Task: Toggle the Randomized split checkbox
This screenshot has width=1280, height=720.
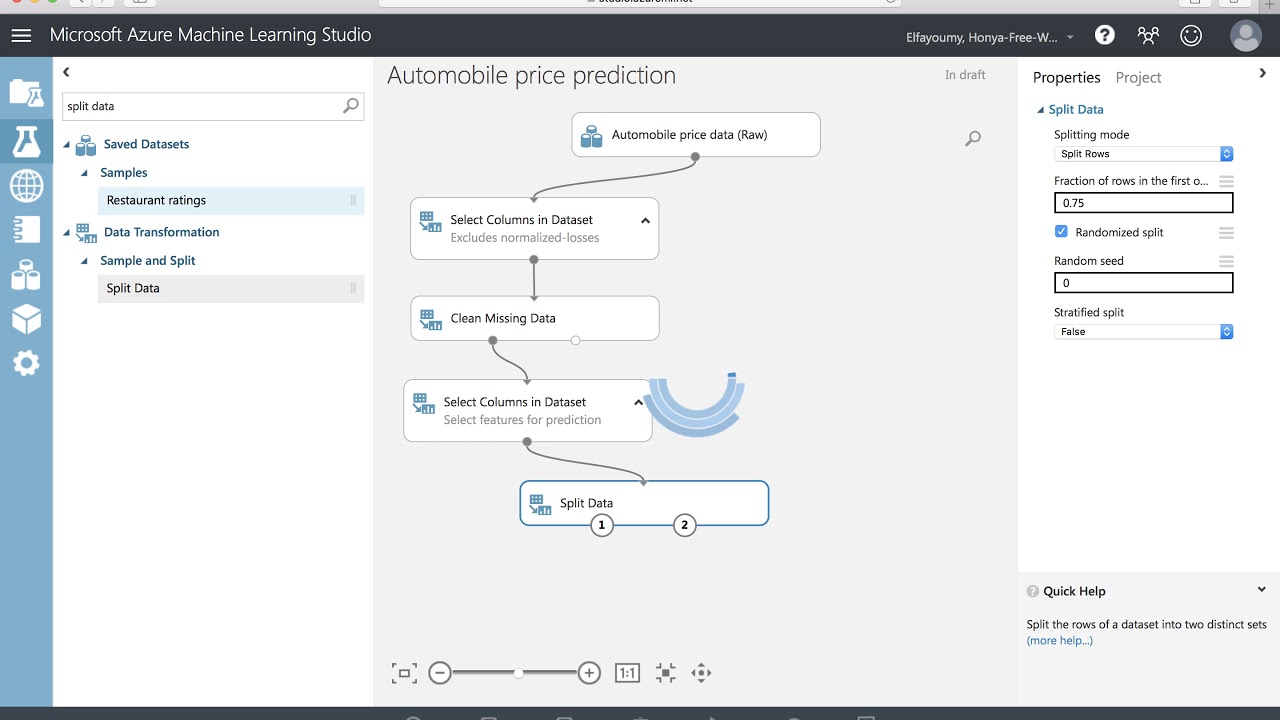Action: (1061, 231)
